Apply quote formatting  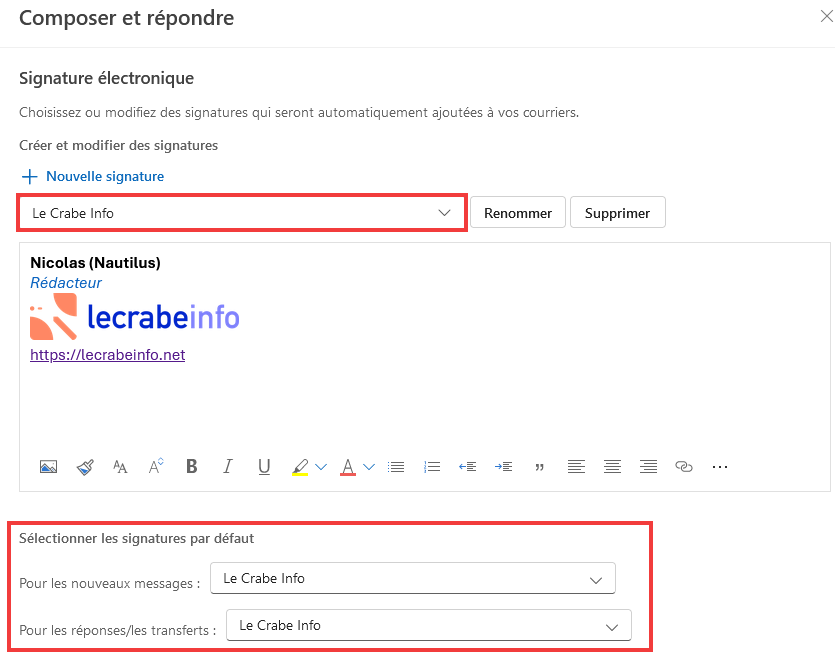tap(539, 468)
